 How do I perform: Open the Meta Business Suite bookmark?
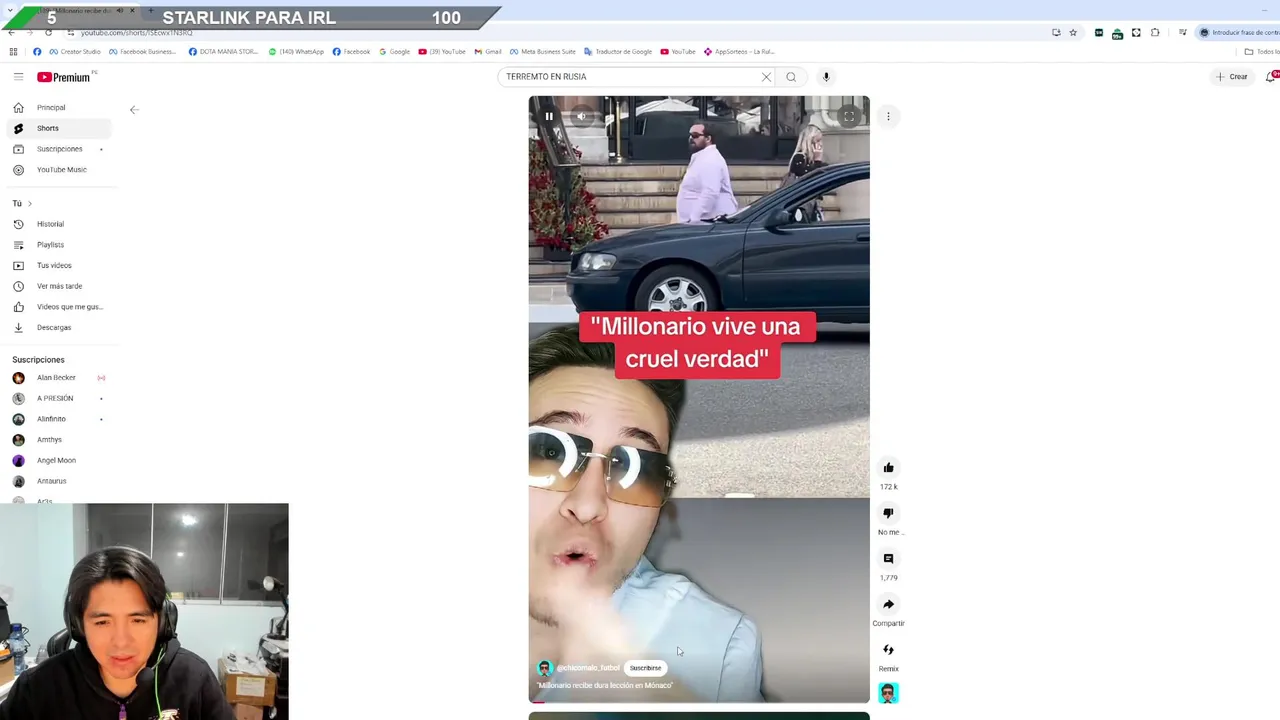pos(543,52)
